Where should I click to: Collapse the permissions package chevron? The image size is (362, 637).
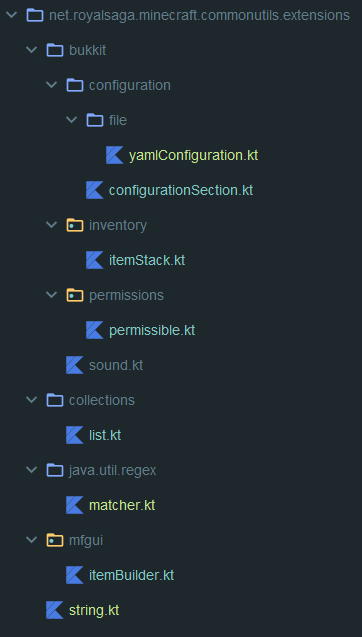coord(51,295)
